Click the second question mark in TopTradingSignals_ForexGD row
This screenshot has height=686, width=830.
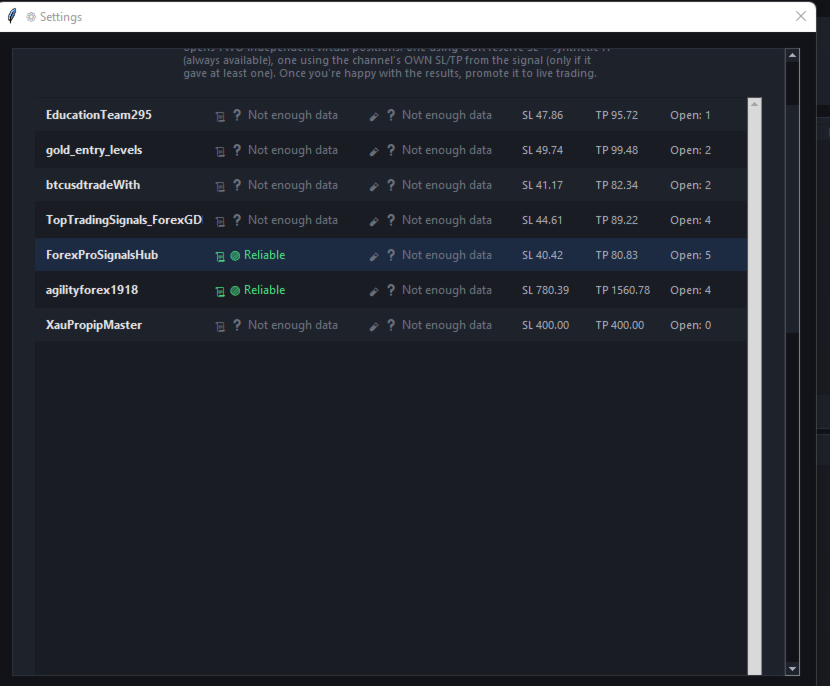(391, 220)
